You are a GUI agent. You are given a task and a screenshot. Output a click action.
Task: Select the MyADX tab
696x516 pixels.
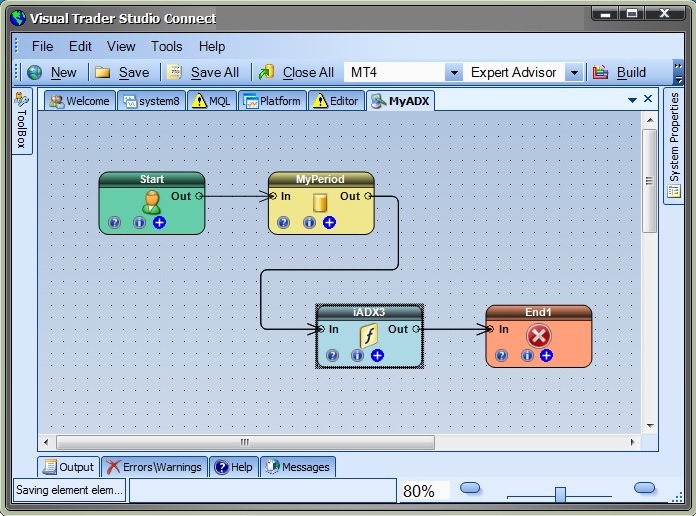coord(400,101)
